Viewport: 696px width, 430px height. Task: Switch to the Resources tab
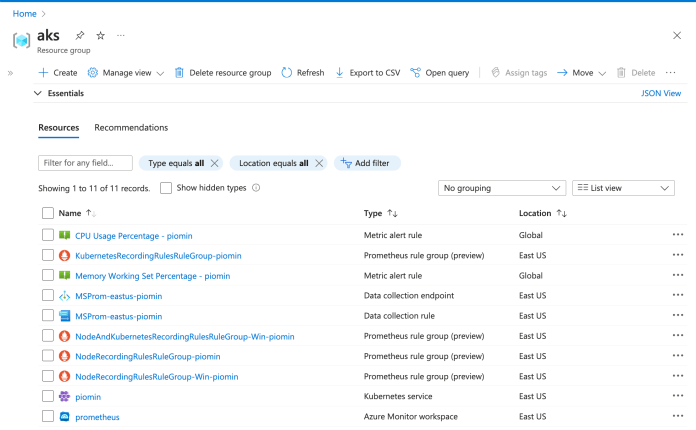point(59,128)
